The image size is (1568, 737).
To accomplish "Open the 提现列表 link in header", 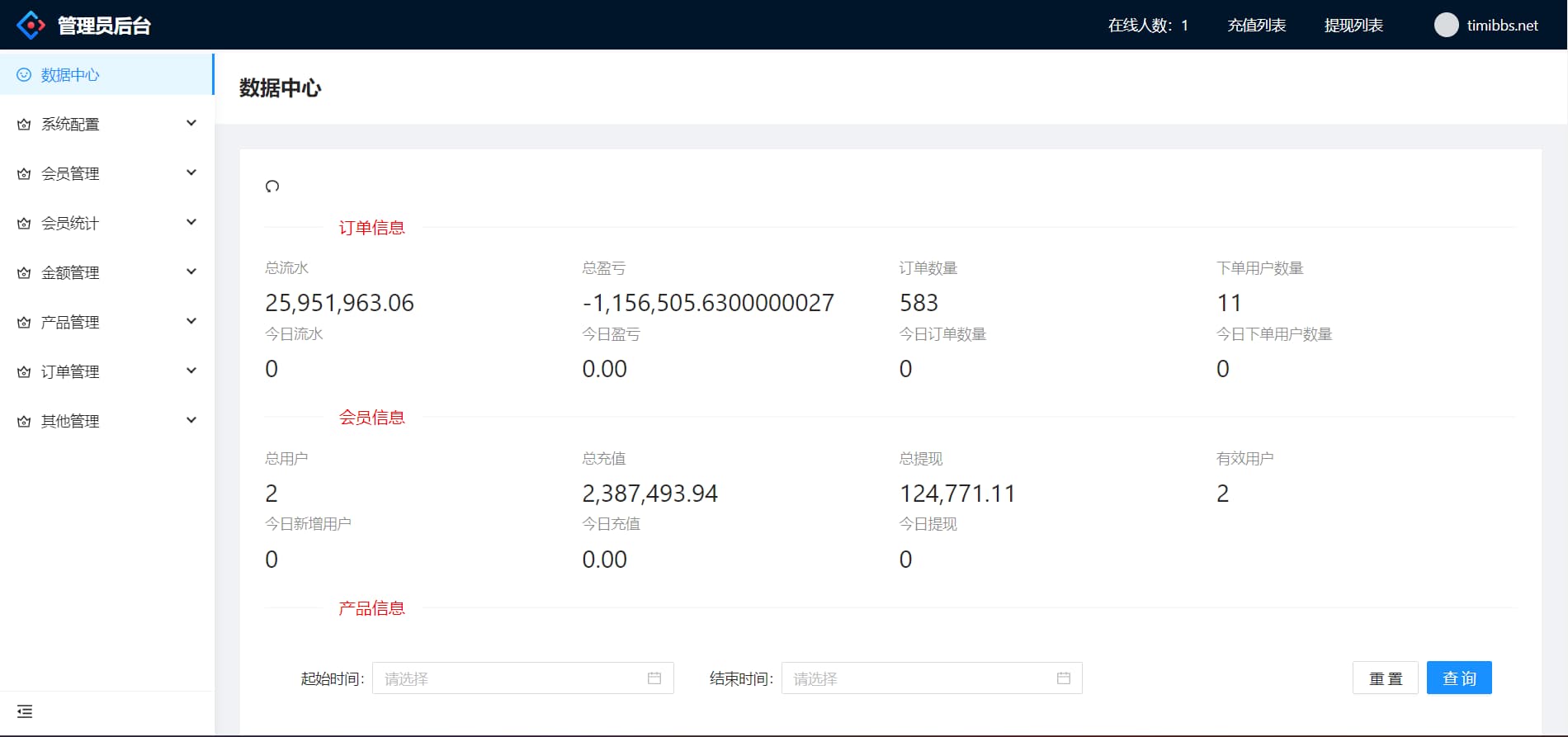I will click(1353, 25).
